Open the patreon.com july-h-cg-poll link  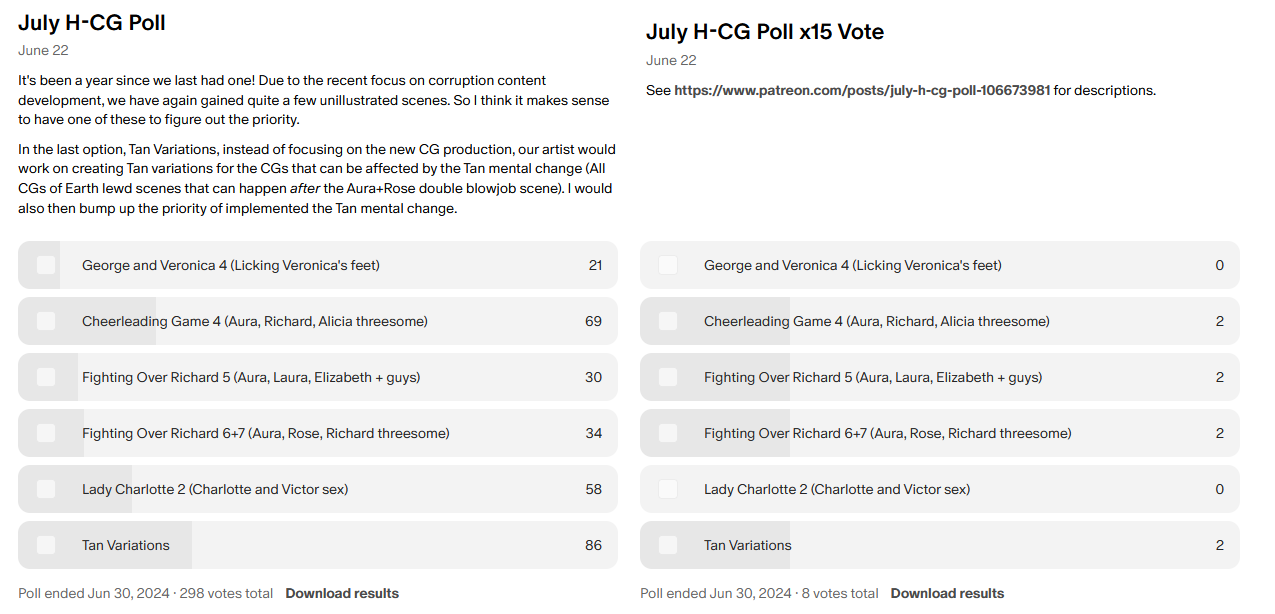click(862, 90)
